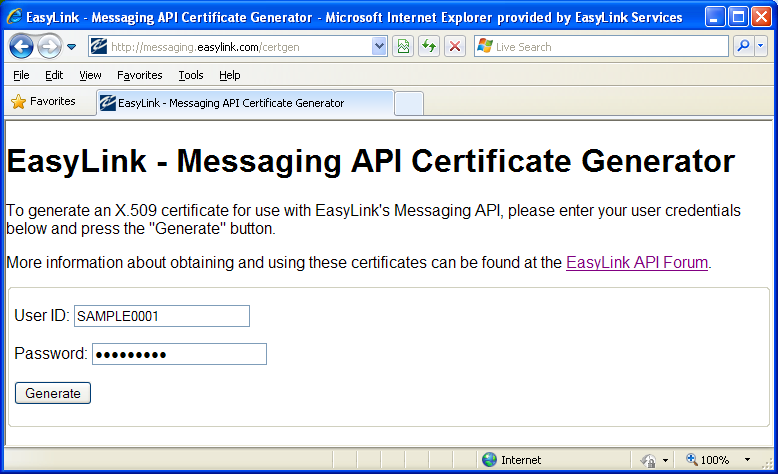Image resolution: width=778 pixels, height=474 pixels.
Task: Click the Internet zone globe icon
Action: 489,460
